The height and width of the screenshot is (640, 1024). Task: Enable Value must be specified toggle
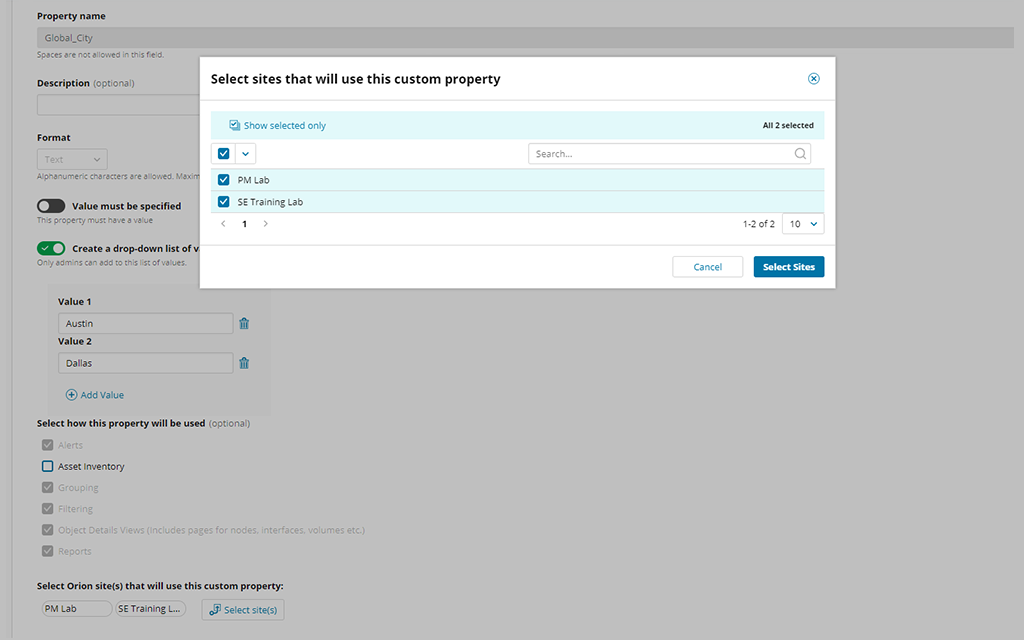51,204
